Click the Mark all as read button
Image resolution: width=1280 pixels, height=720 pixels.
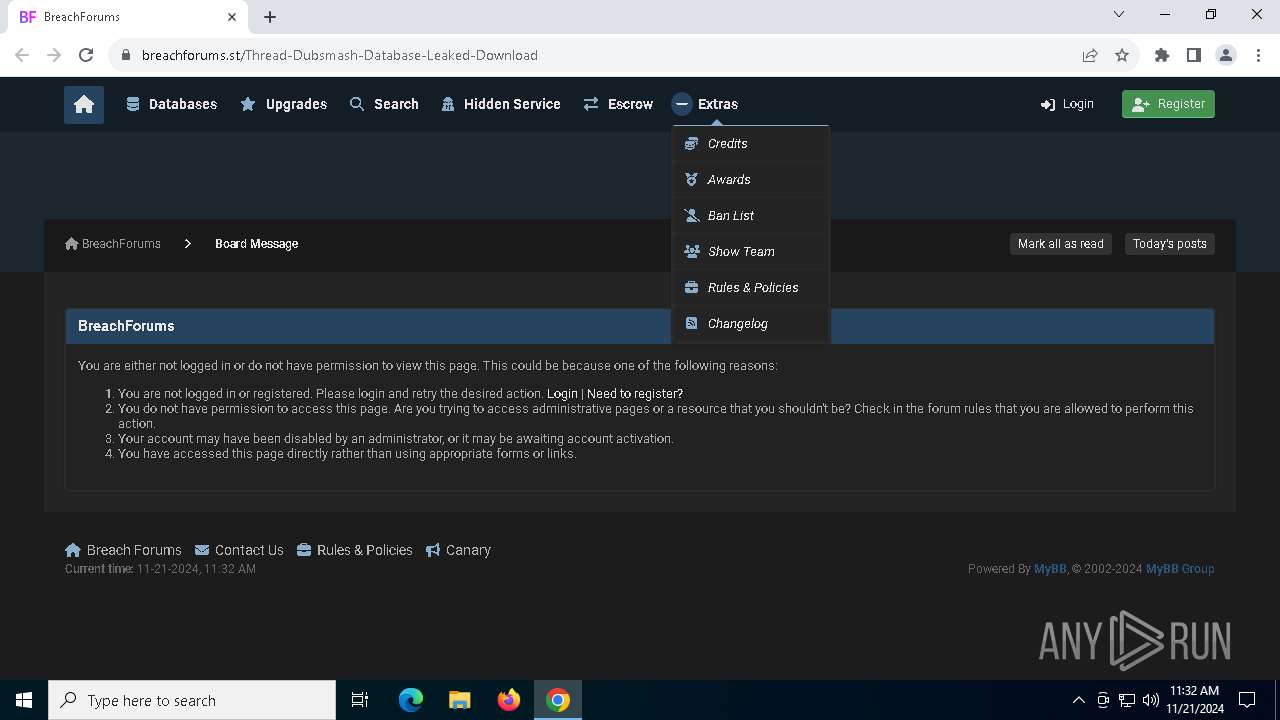(x=1060, y=244)
